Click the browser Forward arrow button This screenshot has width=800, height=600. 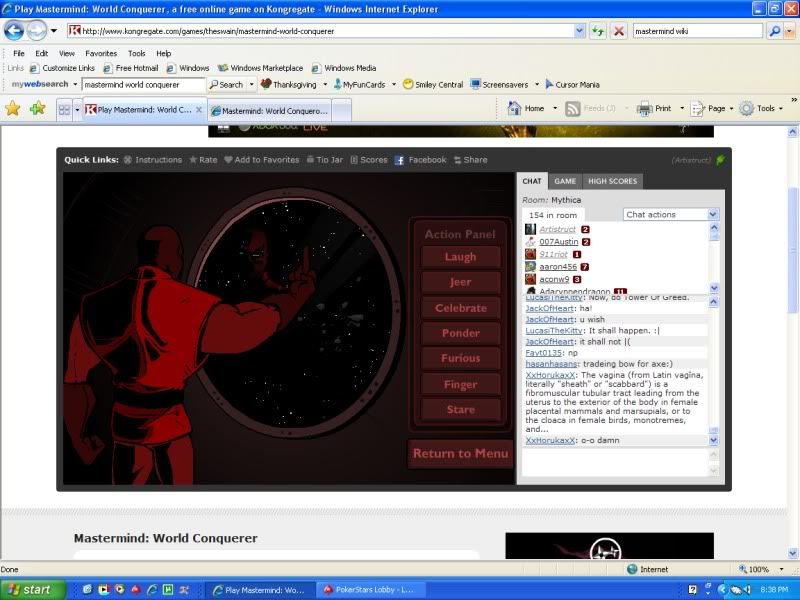coord(36,31)
